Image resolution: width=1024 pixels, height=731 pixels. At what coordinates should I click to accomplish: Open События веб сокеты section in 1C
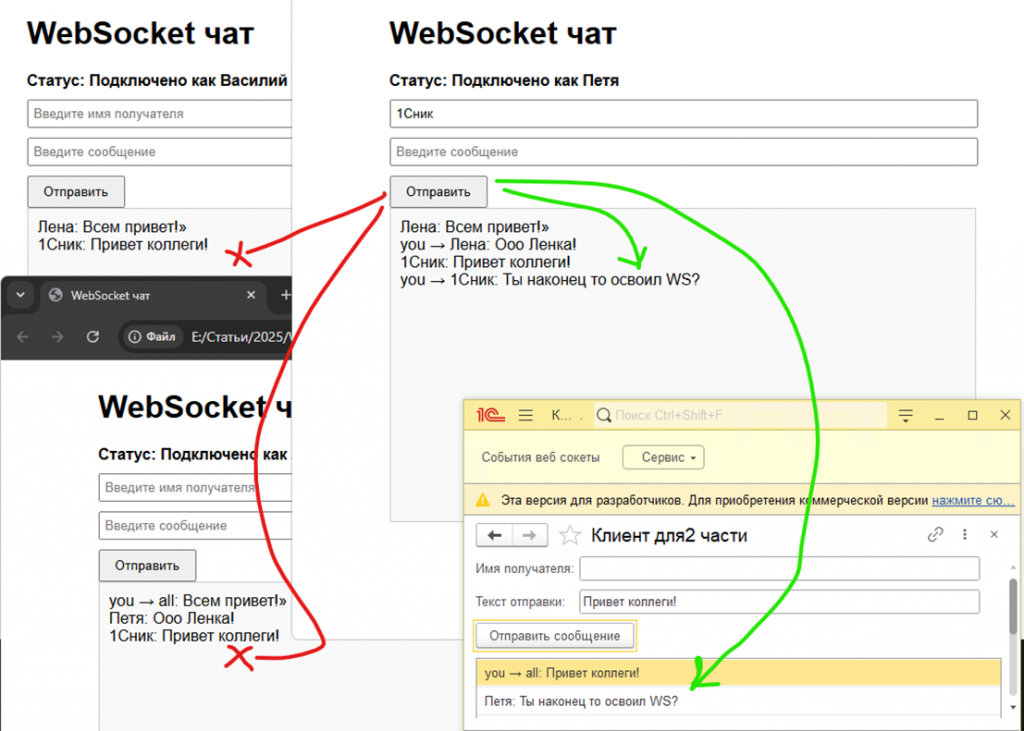coord(541,457)
